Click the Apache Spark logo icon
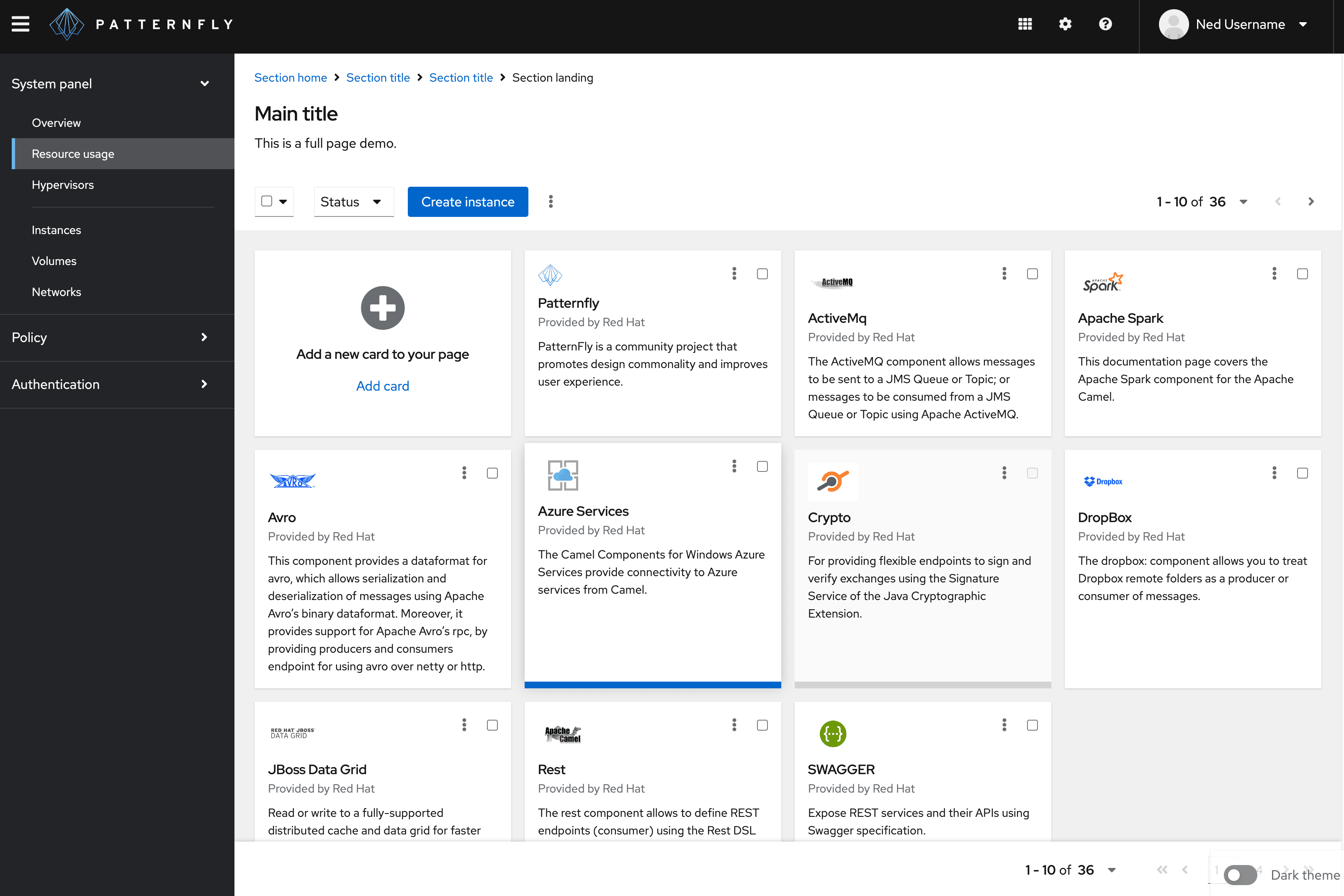 [1102, 283]
